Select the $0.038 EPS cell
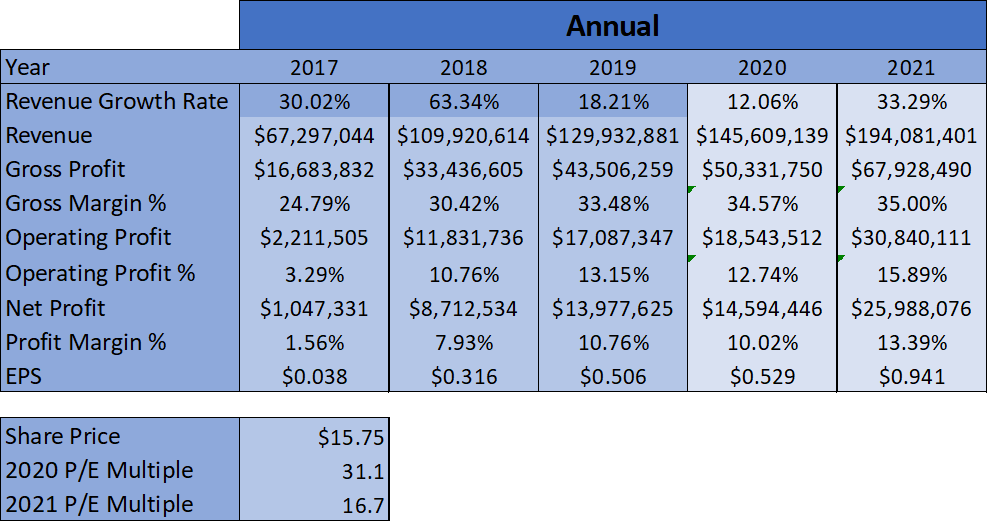The width and height of the screenshot is (988, 522). click(x=314, y=376)
